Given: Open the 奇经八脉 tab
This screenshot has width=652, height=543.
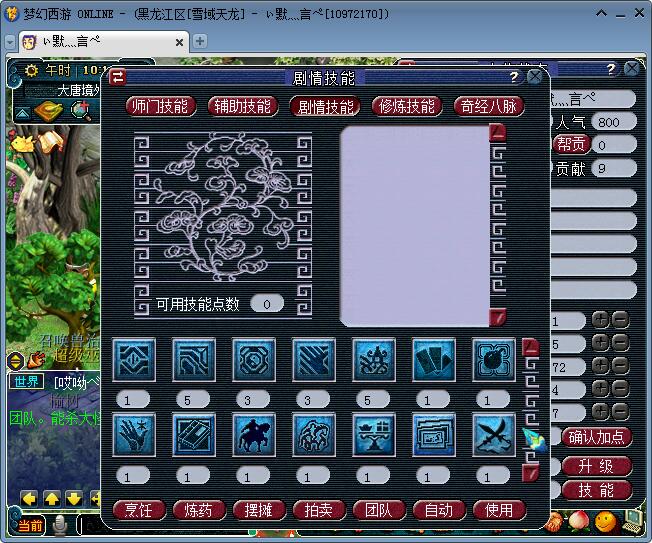Looking at the screenshot, I should [x=489, y=106].
